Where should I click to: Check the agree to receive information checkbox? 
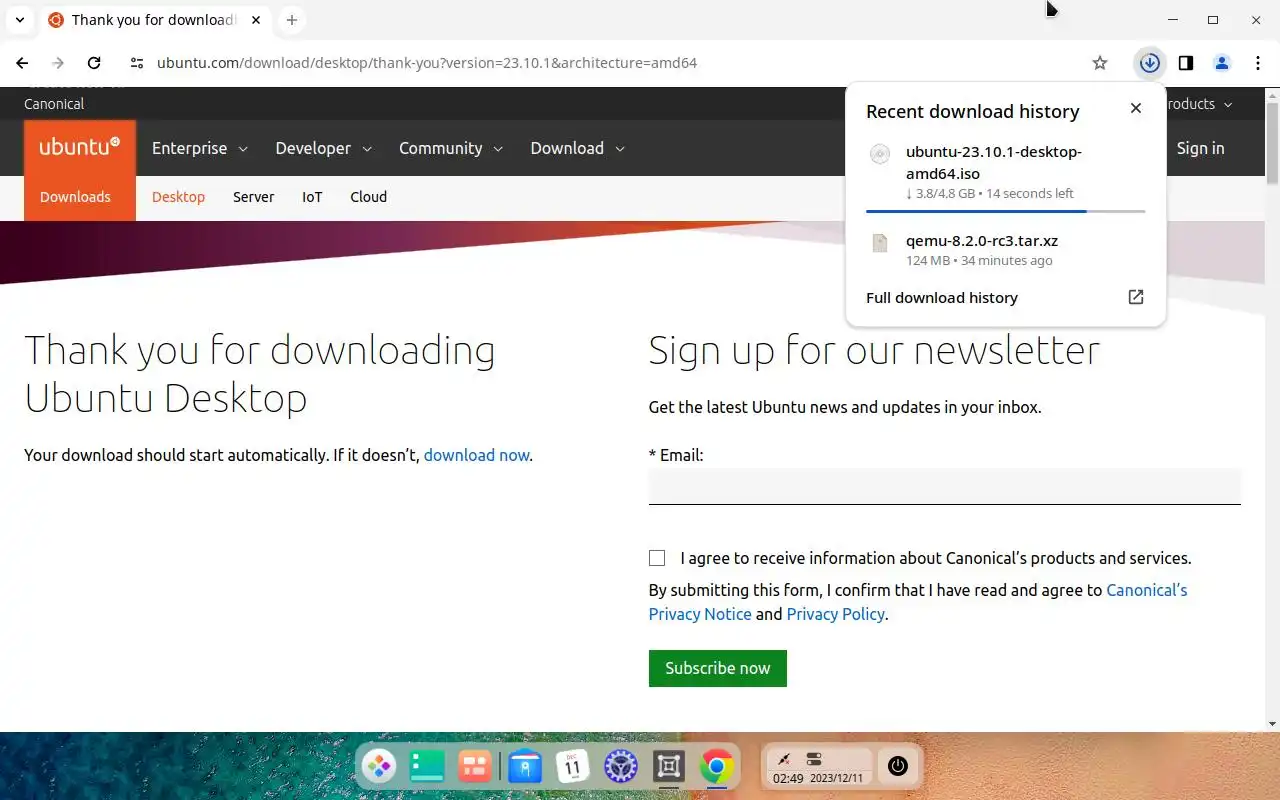pyautogui.click(x=657, y=558)
